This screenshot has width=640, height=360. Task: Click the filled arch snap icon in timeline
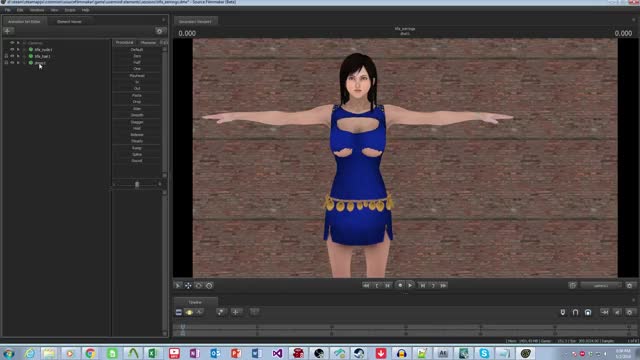pyautogui.click(x=588, y=312)
